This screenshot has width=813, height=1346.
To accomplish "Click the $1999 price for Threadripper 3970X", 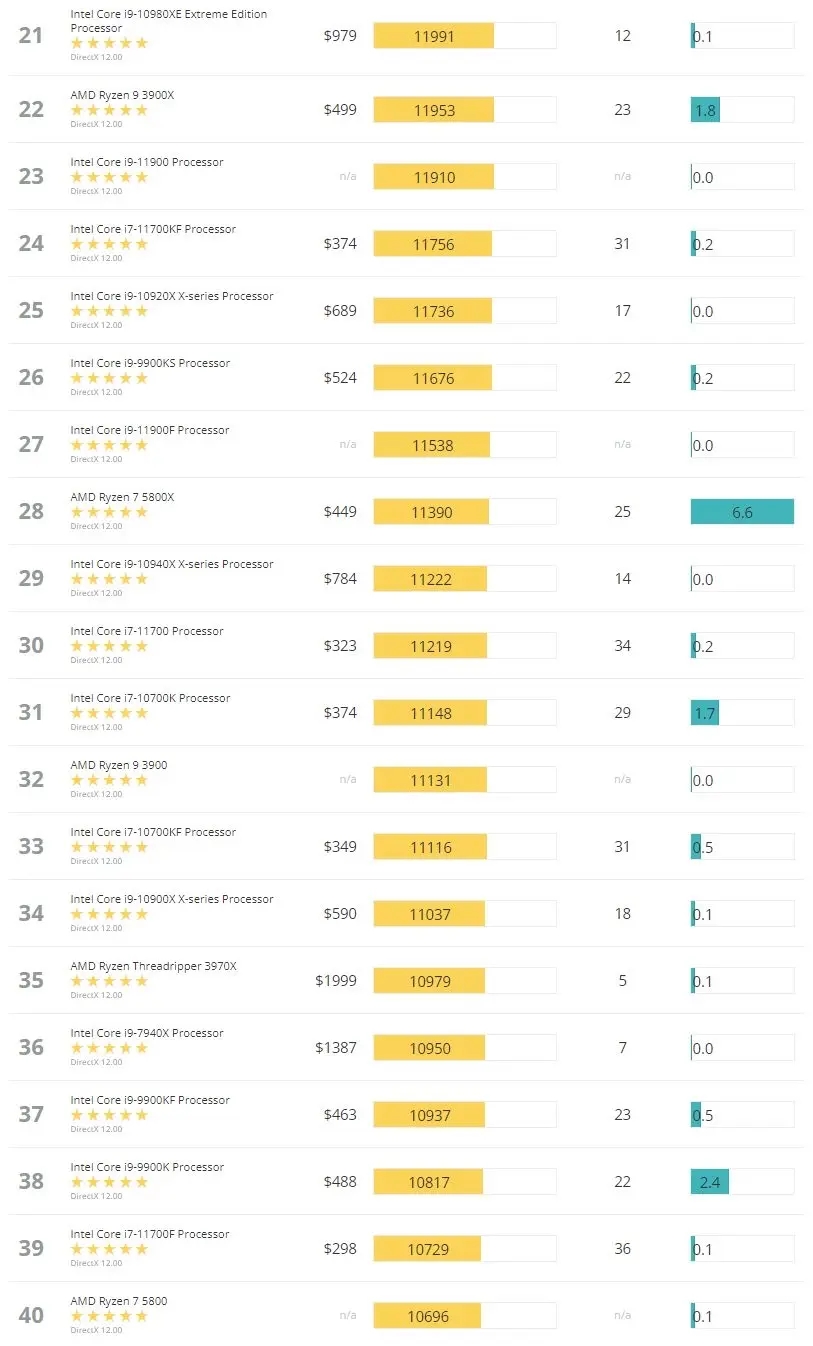I will [x=335, y=981].
